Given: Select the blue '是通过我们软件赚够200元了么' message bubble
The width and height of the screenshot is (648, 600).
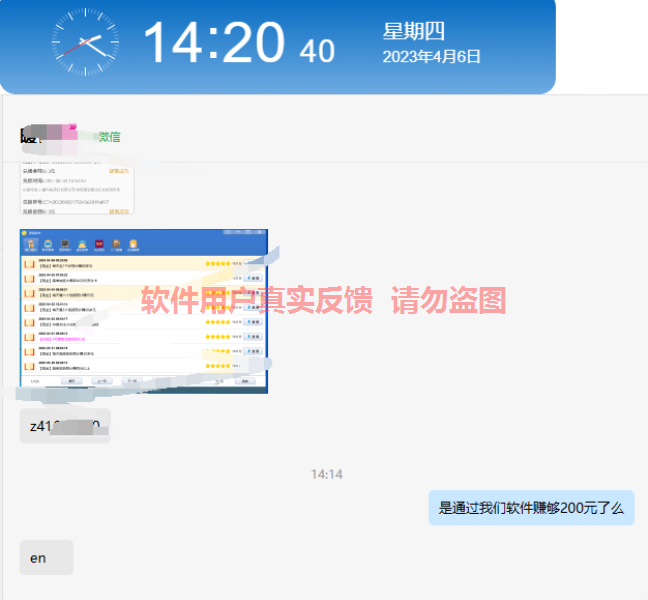Looking at the screenshot, I should [x=531, y=507].
